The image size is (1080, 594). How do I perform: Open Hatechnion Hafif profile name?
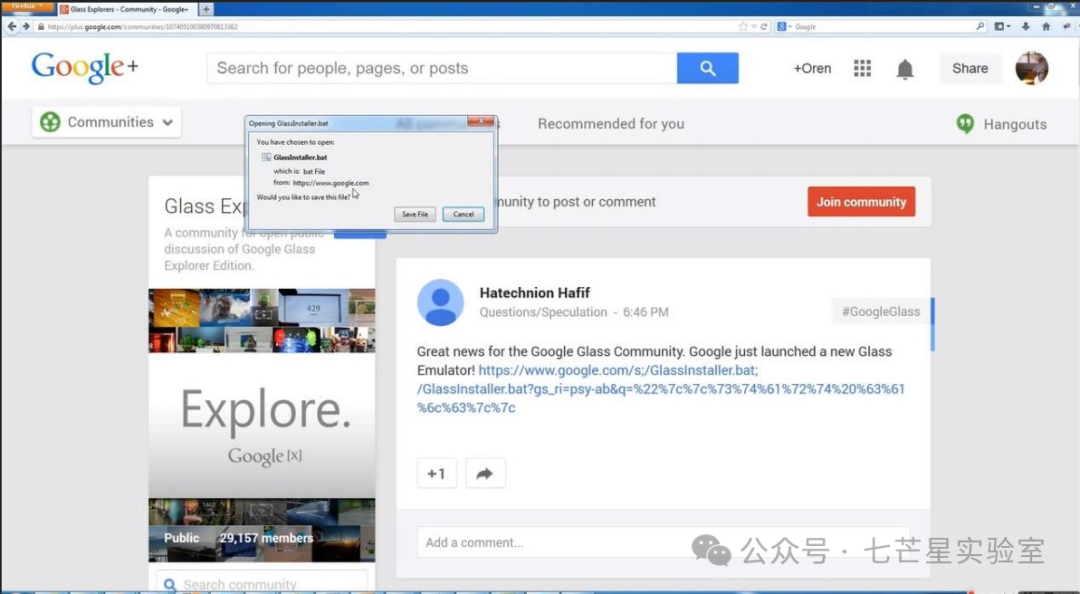[534, 293]
